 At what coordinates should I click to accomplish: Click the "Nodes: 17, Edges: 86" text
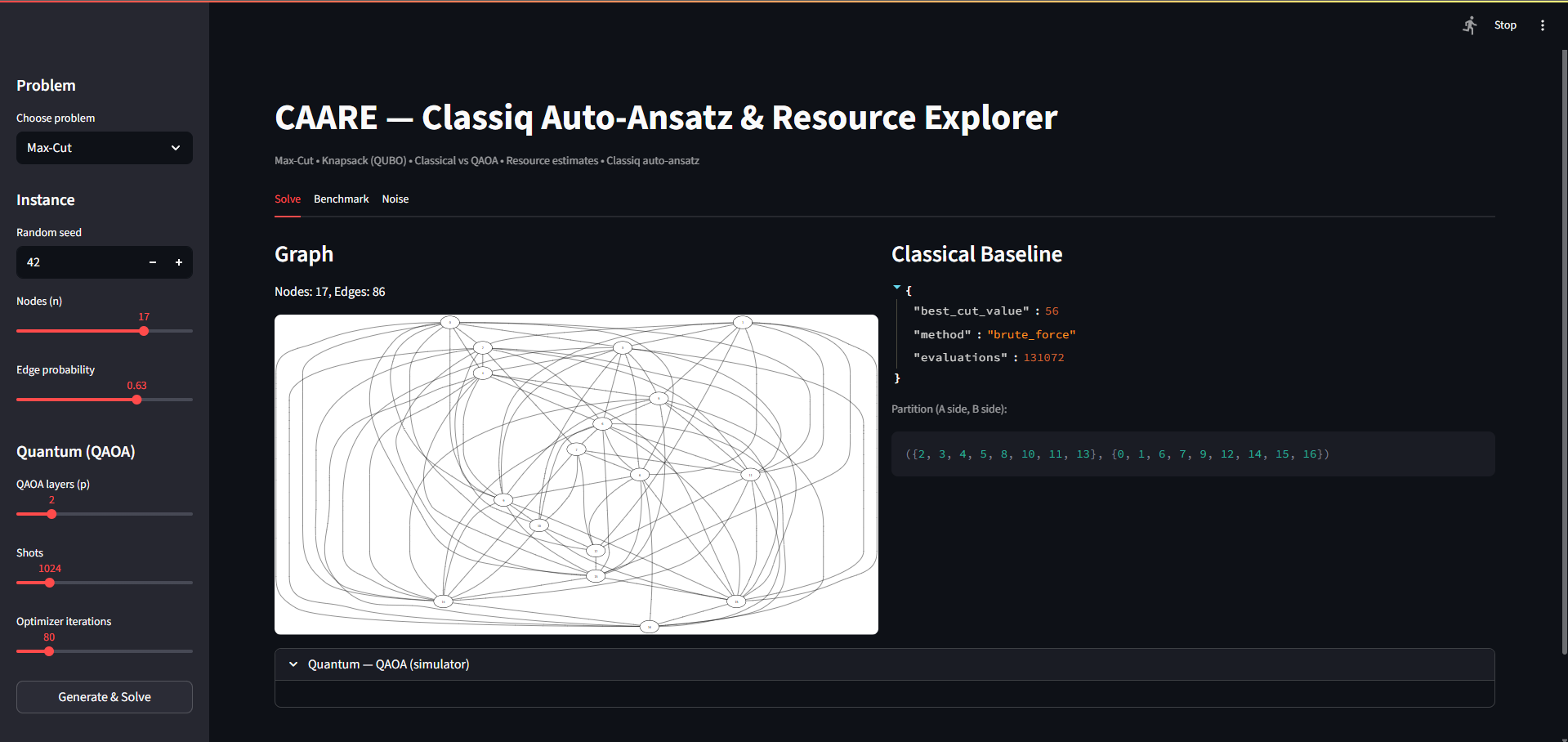(x=330, y=292)
